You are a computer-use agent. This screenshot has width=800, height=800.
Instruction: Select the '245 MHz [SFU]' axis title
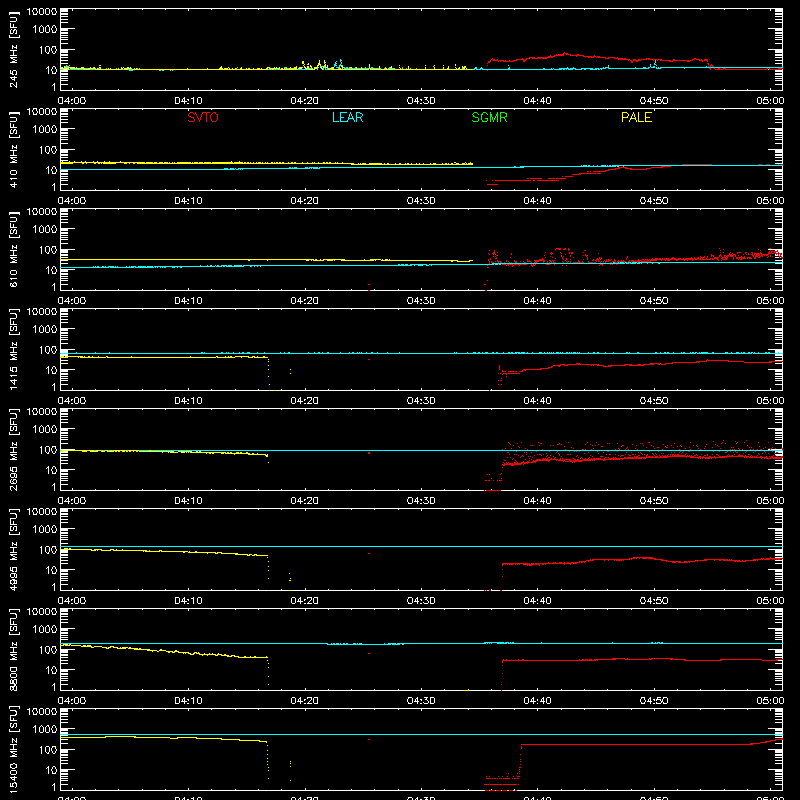(x=13, y=49)
